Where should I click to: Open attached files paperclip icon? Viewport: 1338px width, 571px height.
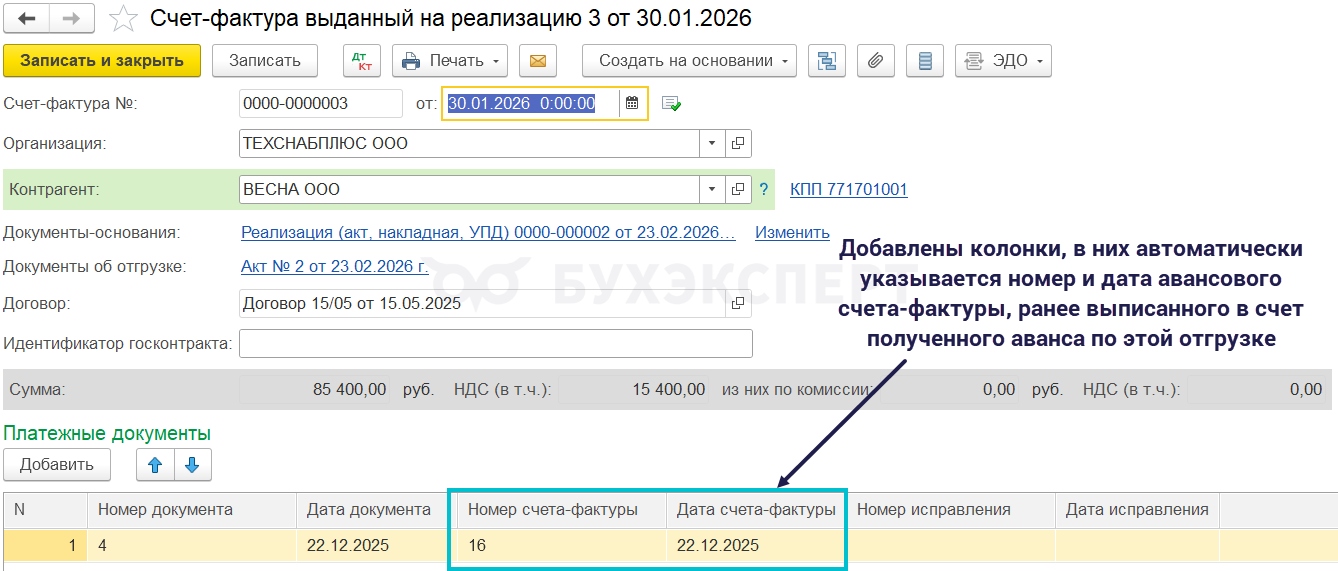coord(875,60)
